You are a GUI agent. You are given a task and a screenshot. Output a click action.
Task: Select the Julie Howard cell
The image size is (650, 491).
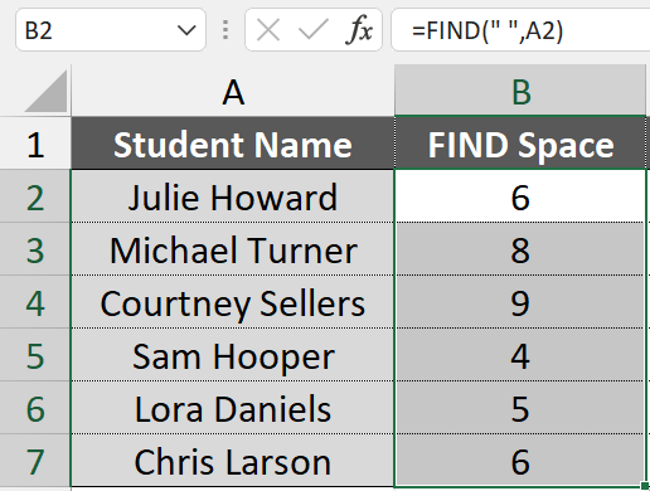point(233,197)
